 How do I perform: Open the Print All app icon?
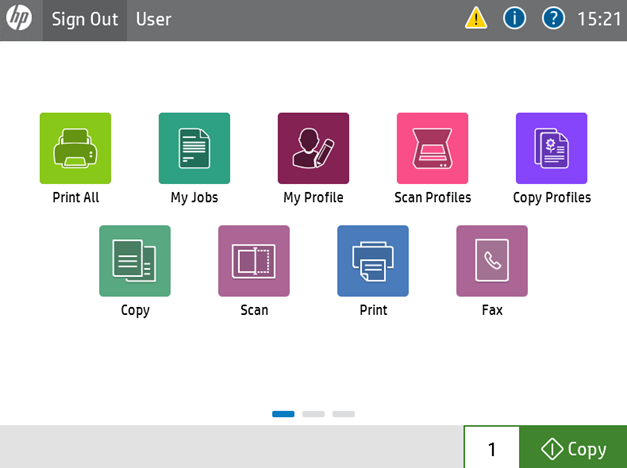click(75, 149)
